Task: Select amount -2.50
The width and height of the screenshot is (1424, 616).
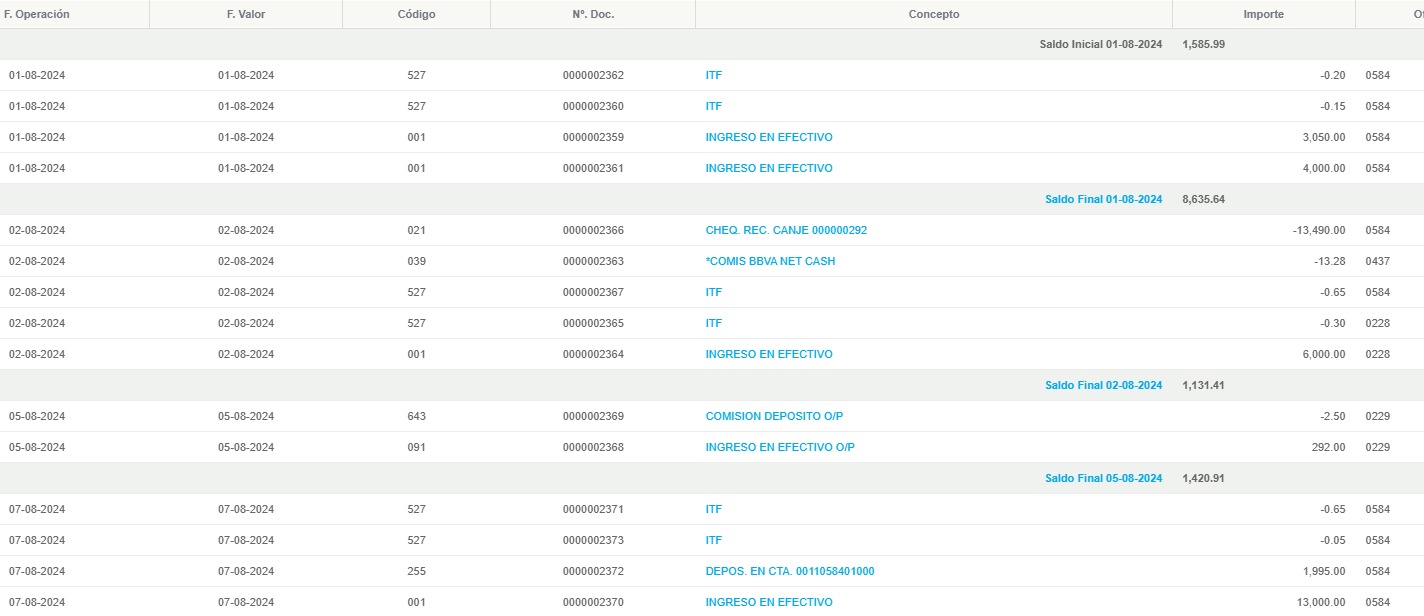Action: tap(1333, 416)
